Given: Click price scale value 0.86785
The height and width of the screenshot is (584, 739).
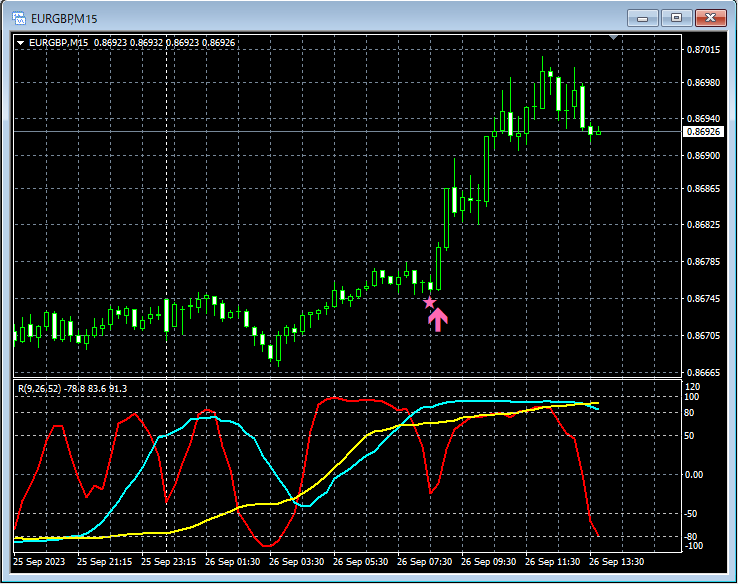Looking at the screenshot, I should pyautogui.click(x=703, y=262).
